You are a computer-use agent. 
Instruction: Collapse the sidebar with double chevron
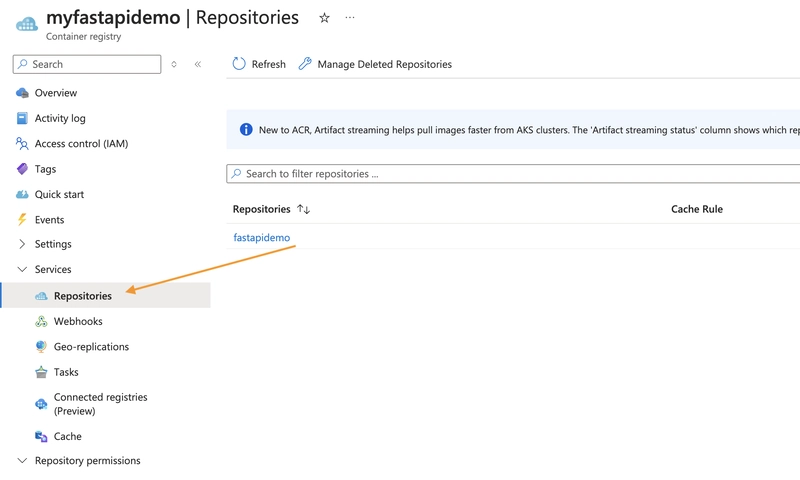tap(198, 64)
